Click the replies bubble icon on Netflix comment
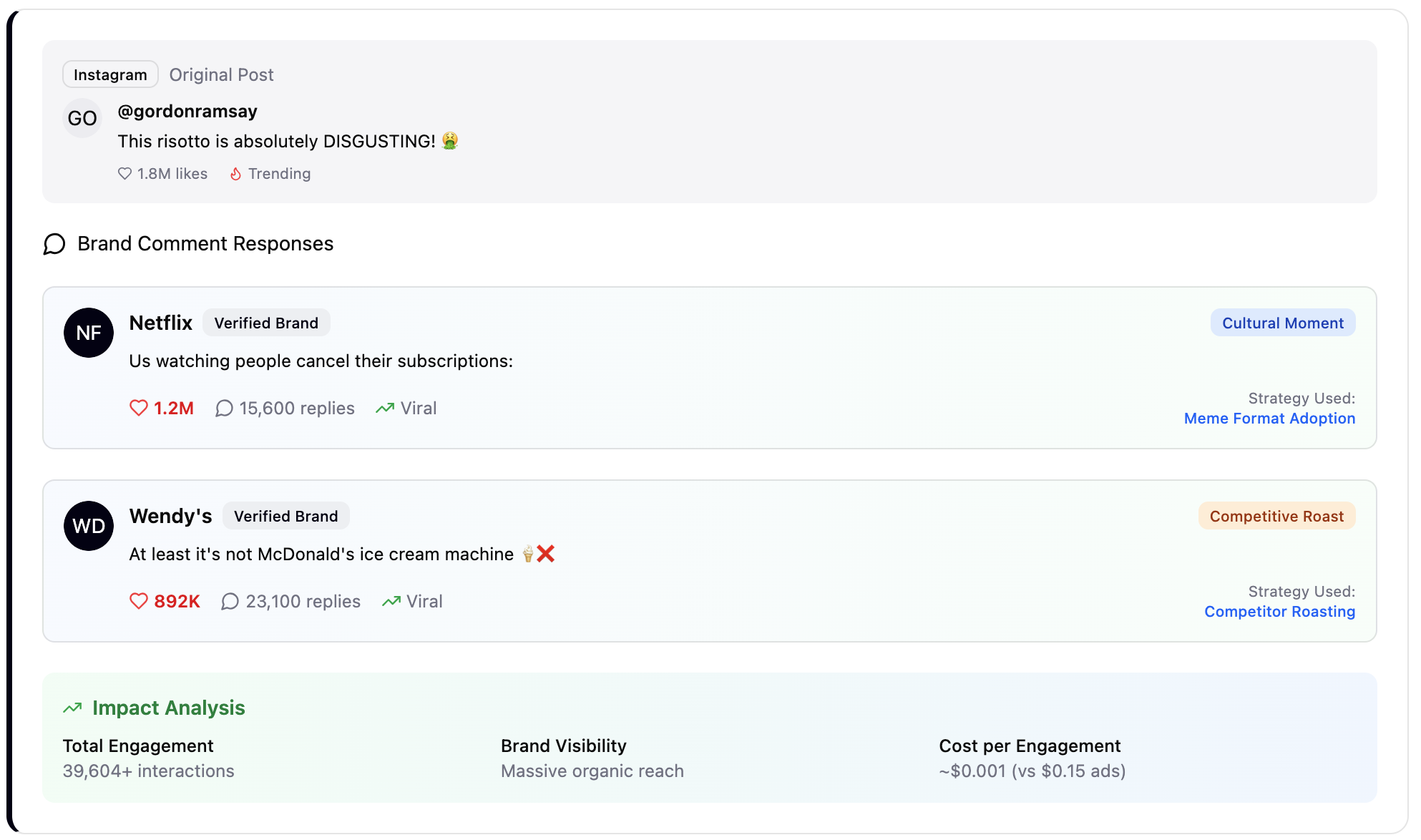Viewport: 1421px width, 840px height. coord(224,408)
